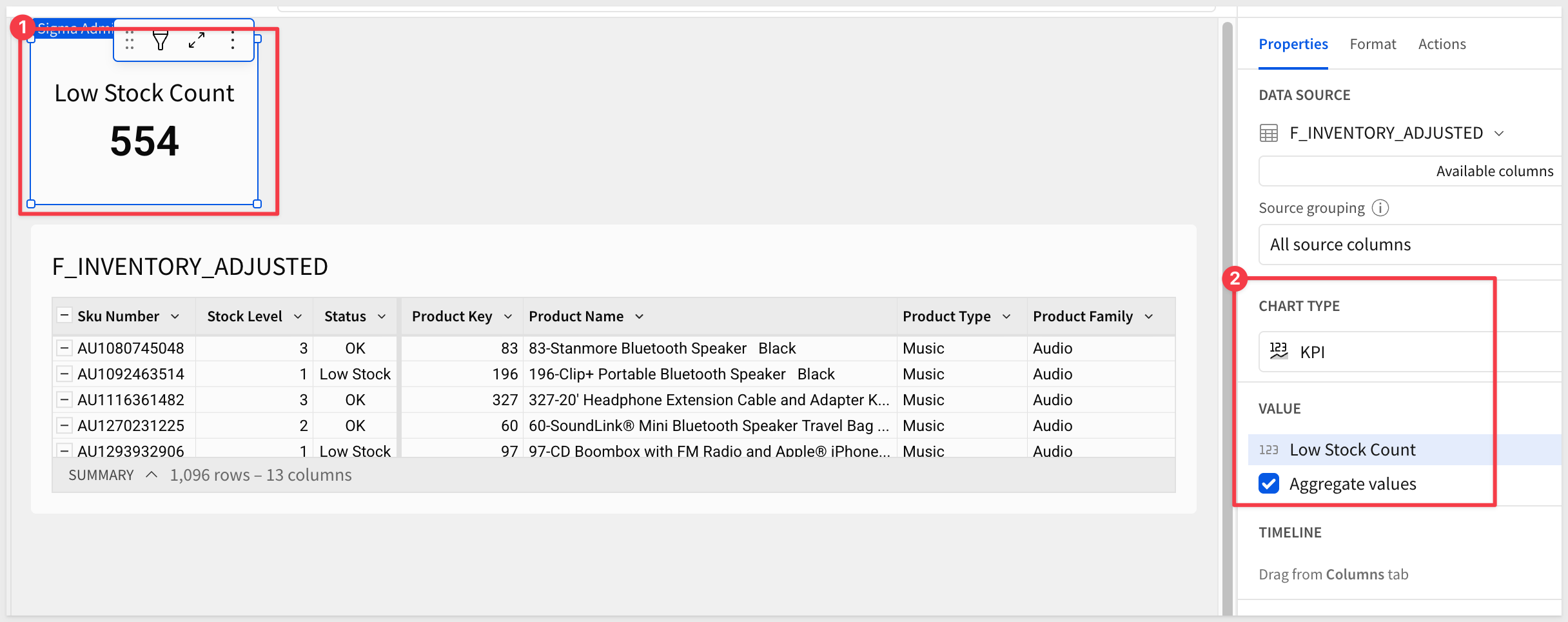Open the KPI three-dot more options menu
The height and width of the screenshot is (622, 1568).
click(233, 41)
